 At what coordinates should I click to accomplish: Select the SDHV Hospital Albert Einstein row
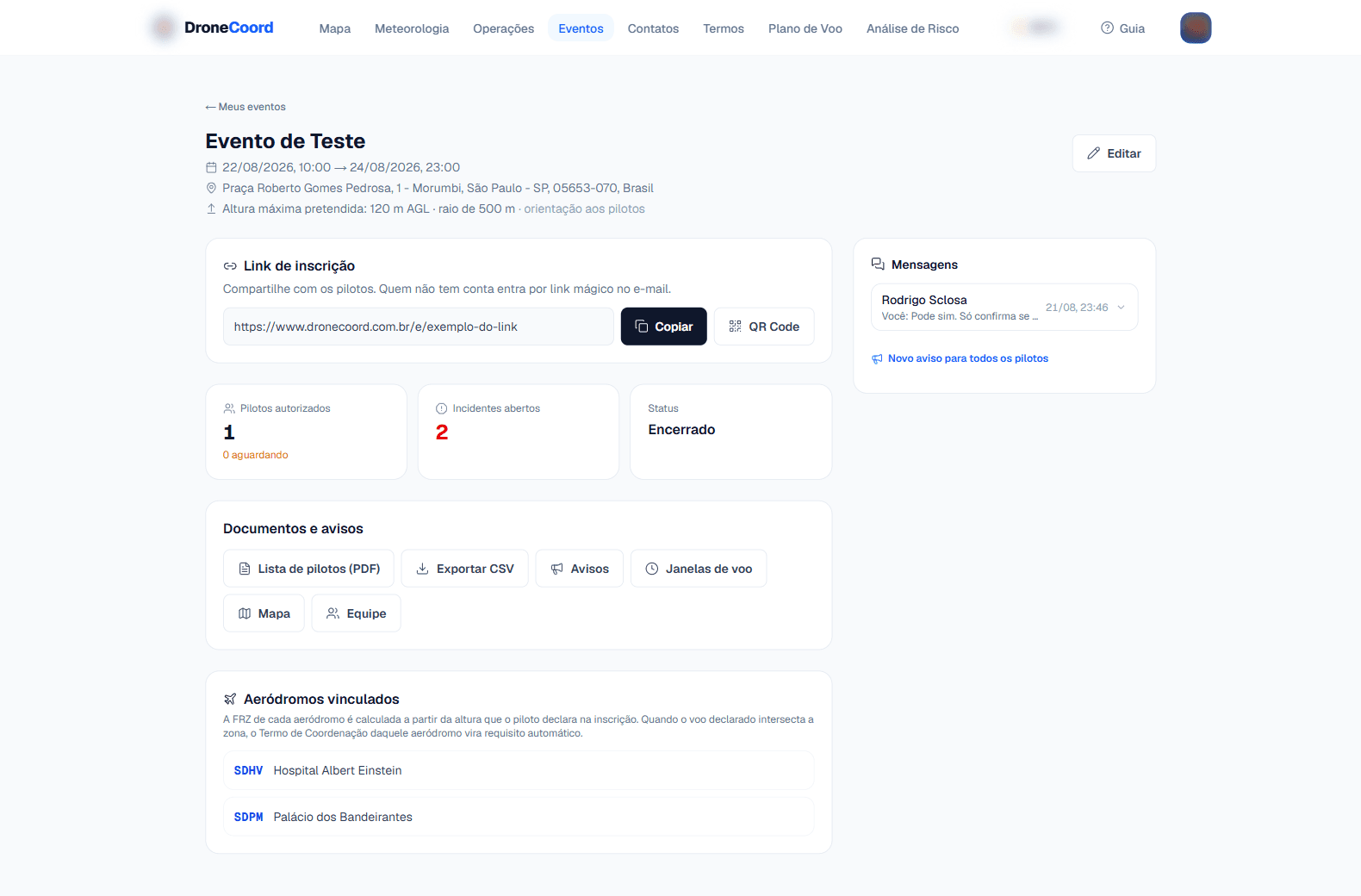click(x=519, y=770)
